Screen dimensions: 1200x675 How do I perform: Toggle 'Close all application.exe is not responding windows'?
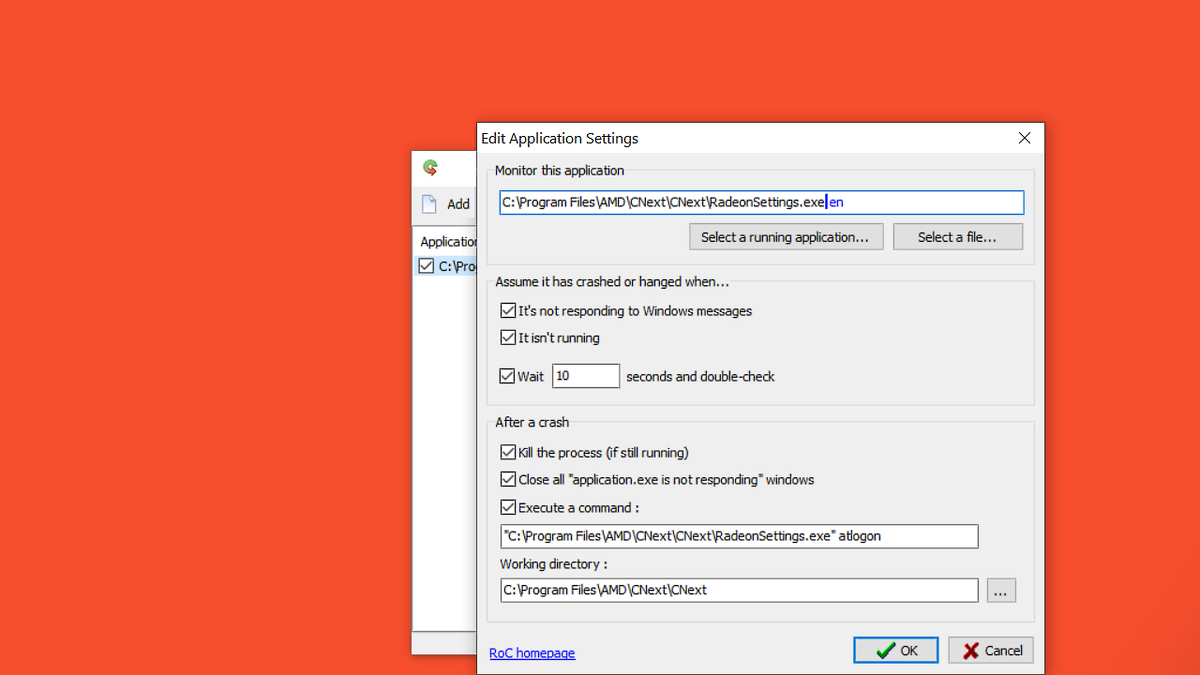point(508,479)
